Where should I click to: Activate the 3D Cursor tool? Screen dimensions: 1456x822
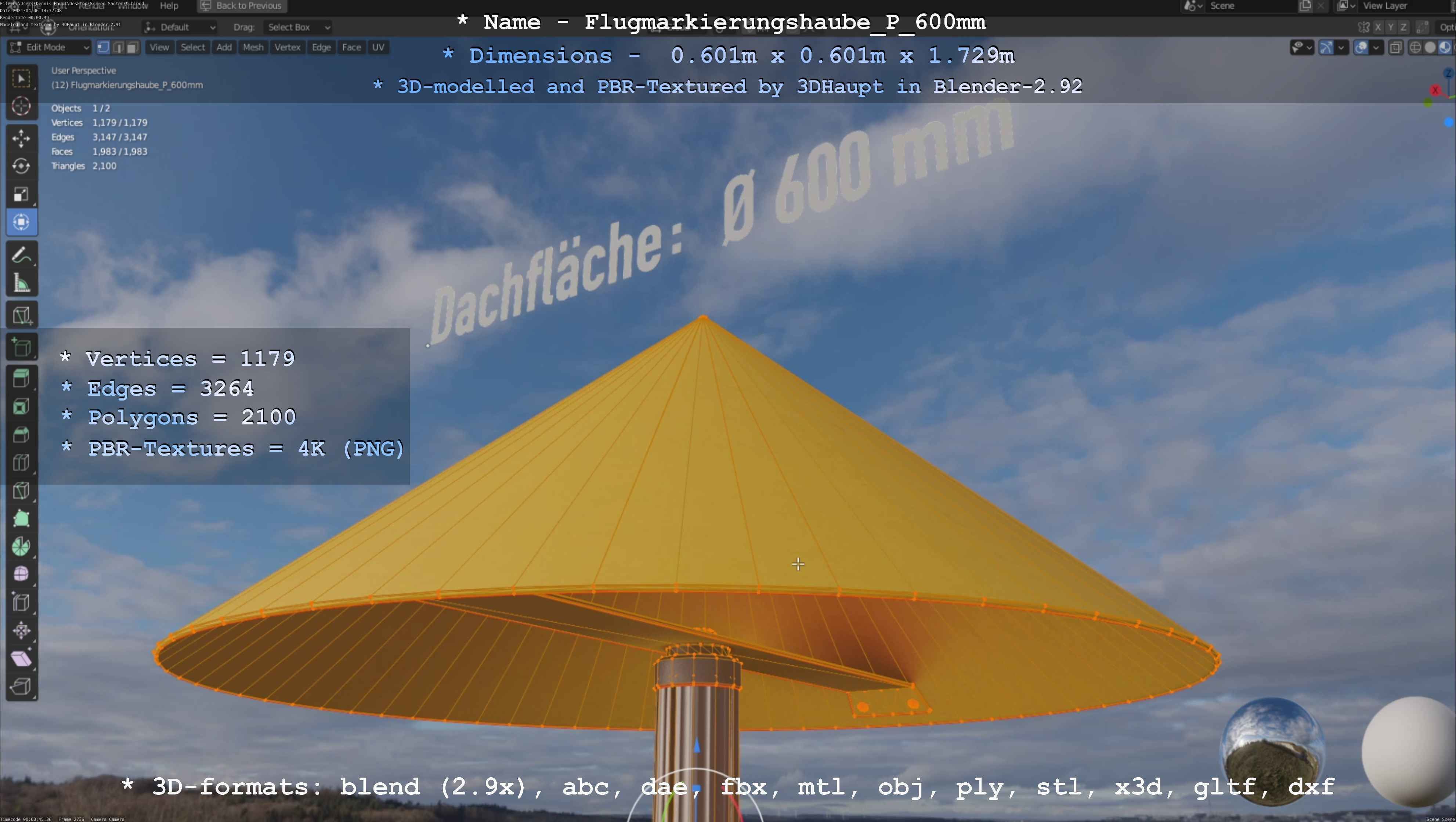21,106
